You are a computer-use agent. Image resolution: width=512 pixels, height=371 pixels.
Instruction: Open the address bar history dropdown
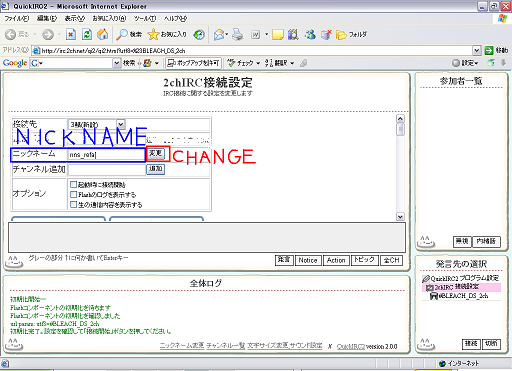point(477,50)
